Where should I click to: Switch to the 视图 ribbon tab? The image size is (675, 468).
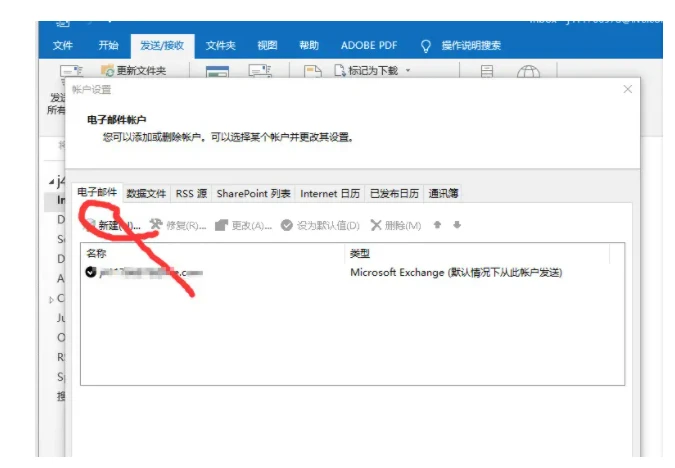pyautogui.click(x=267, y=45)
